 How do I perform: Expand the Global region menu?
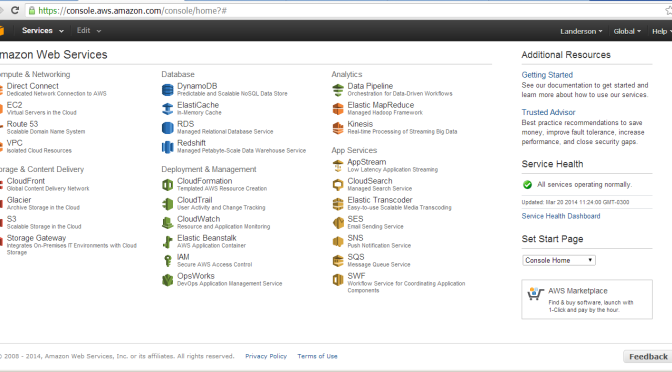(x=627, y=31)
